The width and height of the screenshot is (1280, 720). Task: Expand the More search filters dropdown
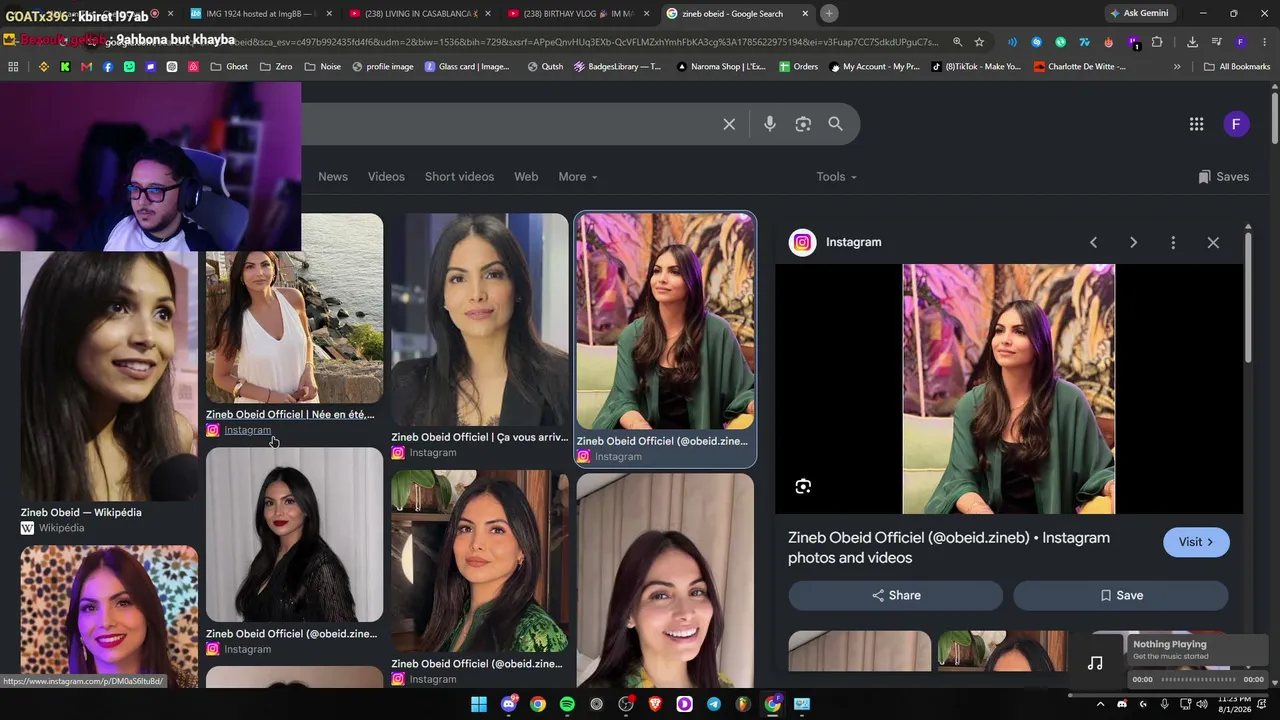pyautogui.click(x=578, y=177)
